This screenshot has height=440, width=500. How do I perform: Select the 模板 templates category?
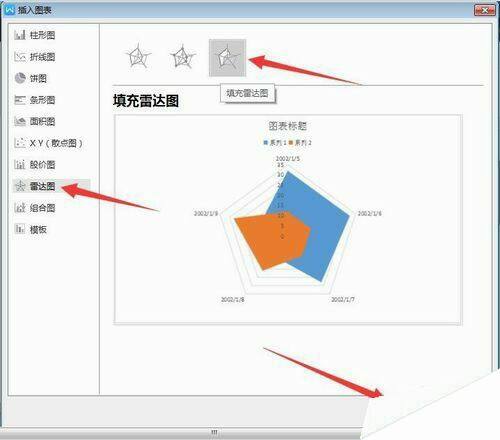click(x=31, y=229)
